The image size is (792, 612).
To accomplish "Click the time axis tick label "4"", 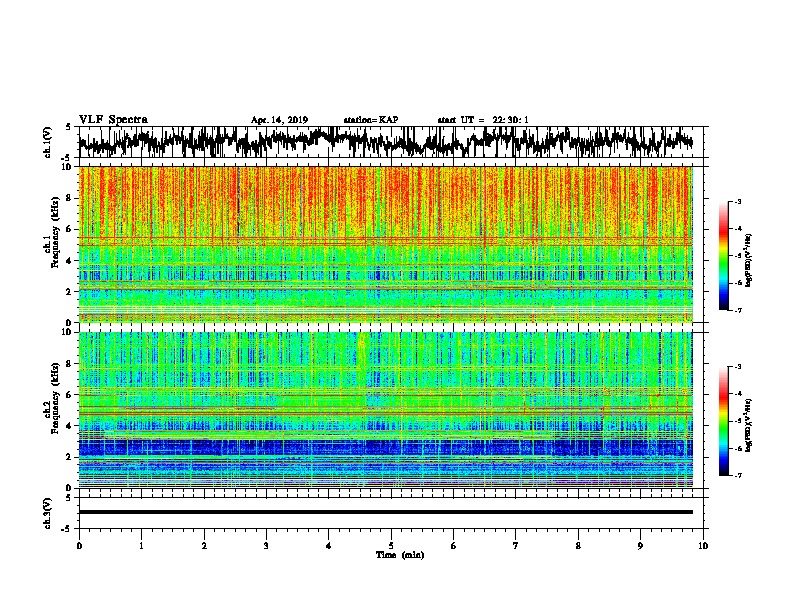I will coord(329,546).
